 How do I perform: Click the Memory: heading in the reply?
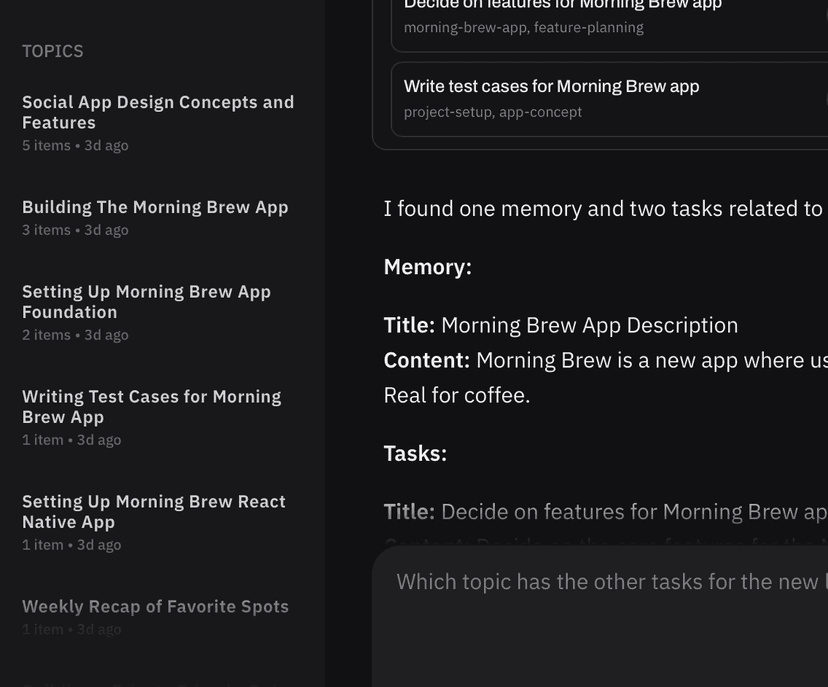427,267
